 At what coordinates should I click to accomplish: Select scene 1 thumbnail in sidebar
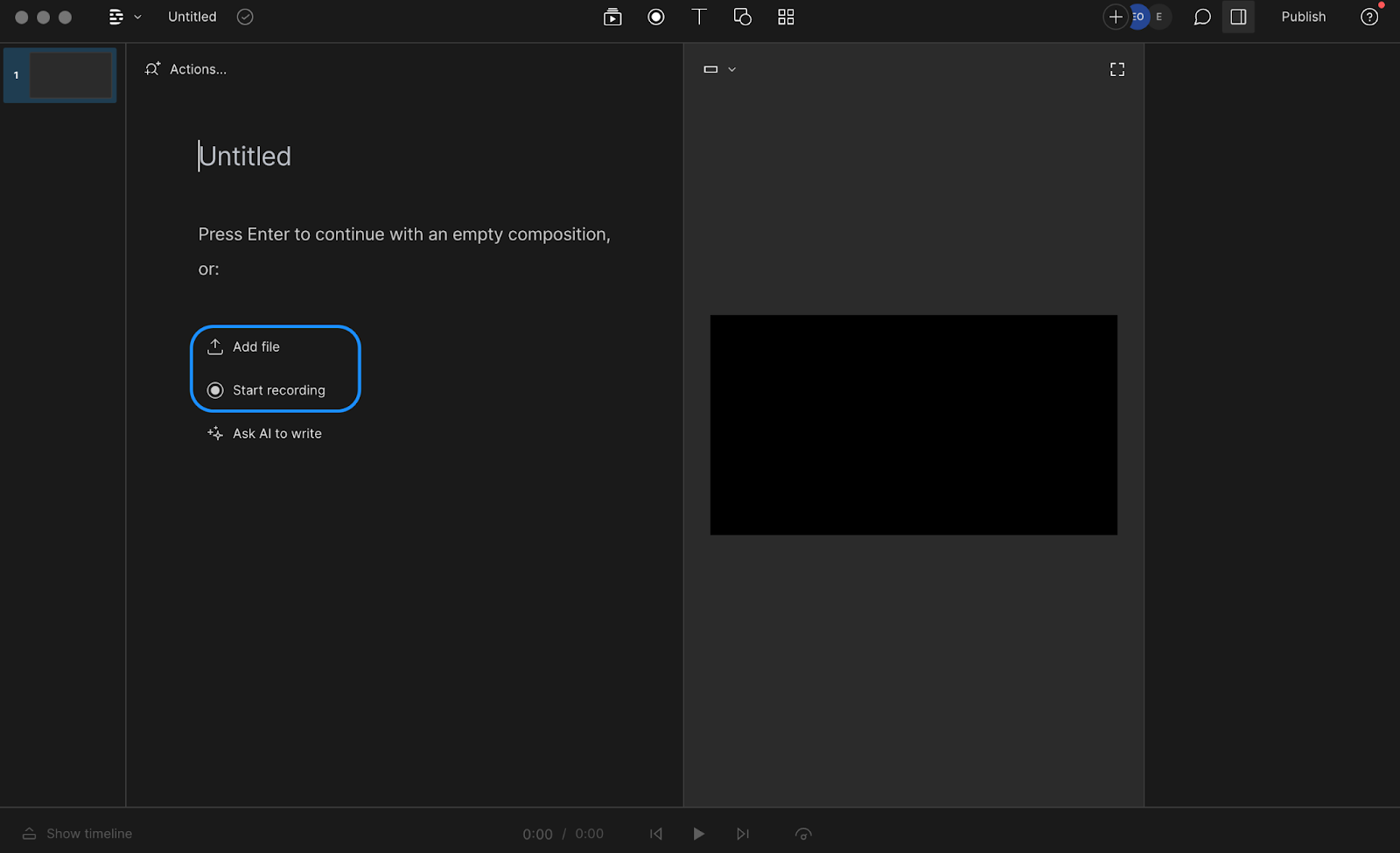coord(59,75)
